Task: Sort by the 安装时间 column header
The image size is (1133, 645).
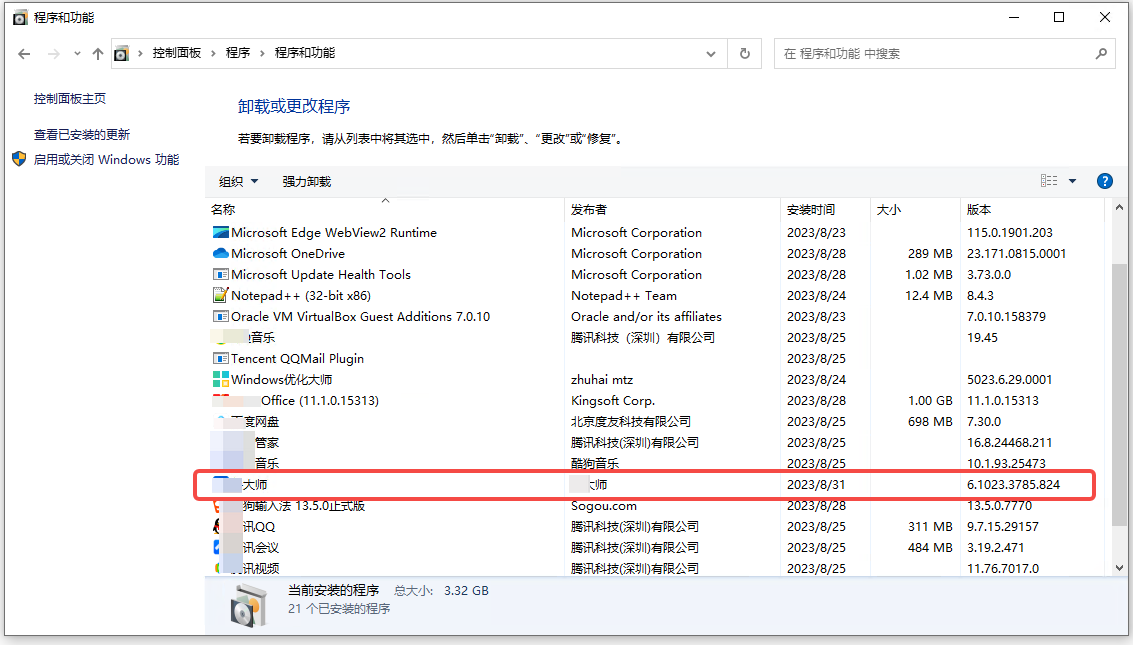Action: (x=825, y=209)
